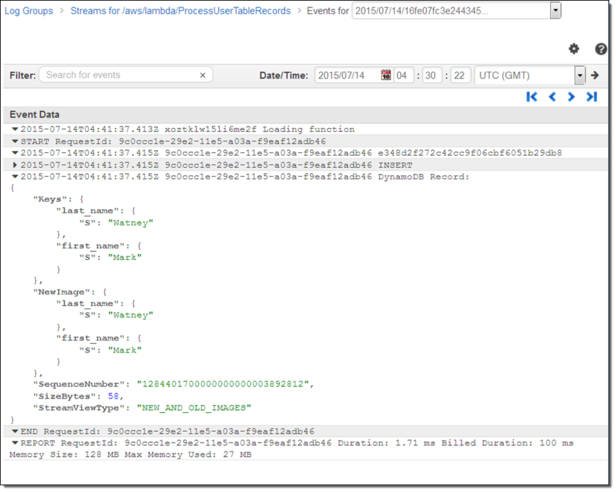Click the "NewImage" JSON key
616x492 pixels.
click(62, 292)
